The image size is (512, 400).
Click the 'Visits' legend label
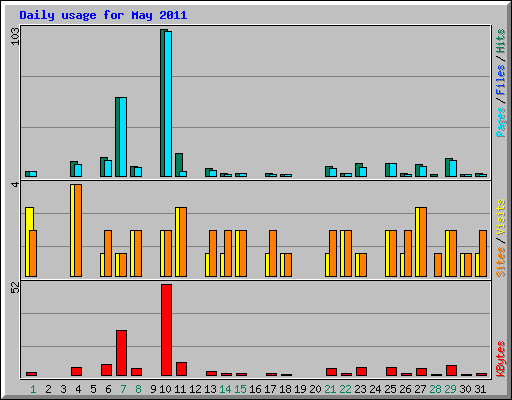coord(501,217)
